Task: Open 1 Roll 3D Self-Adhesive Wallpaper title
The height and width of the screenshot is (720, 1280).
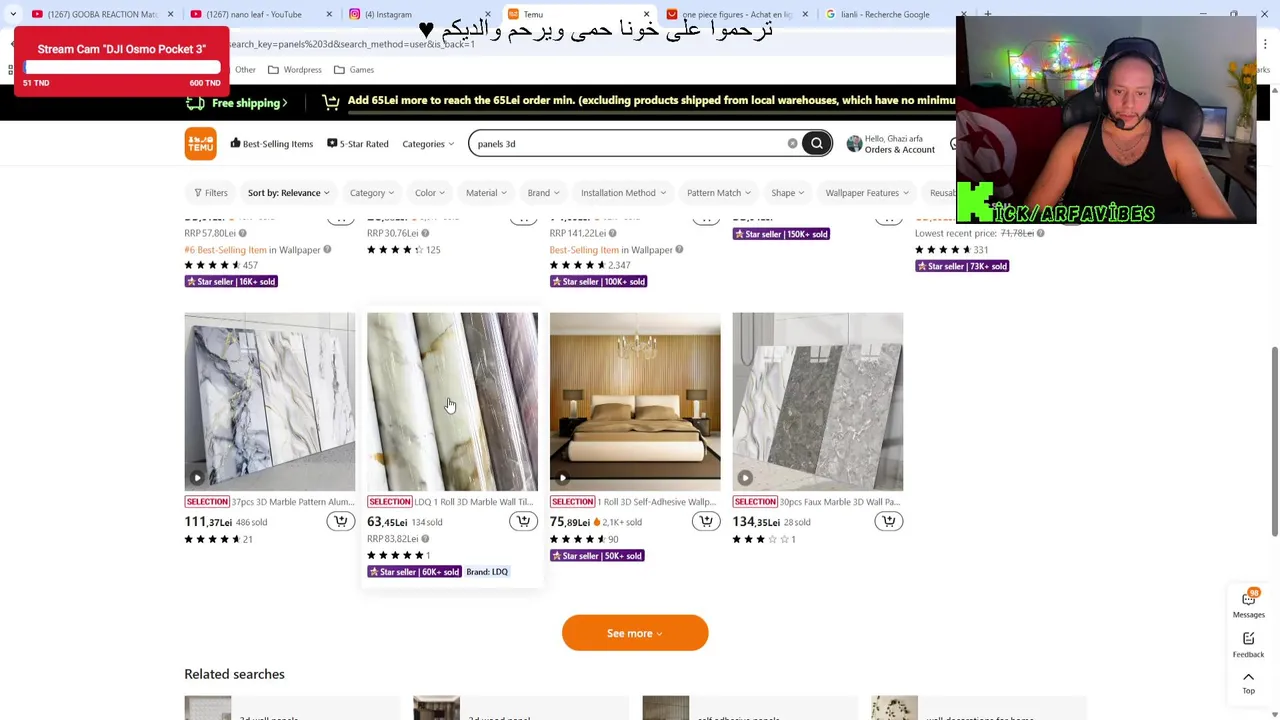Action: (657, 502)
